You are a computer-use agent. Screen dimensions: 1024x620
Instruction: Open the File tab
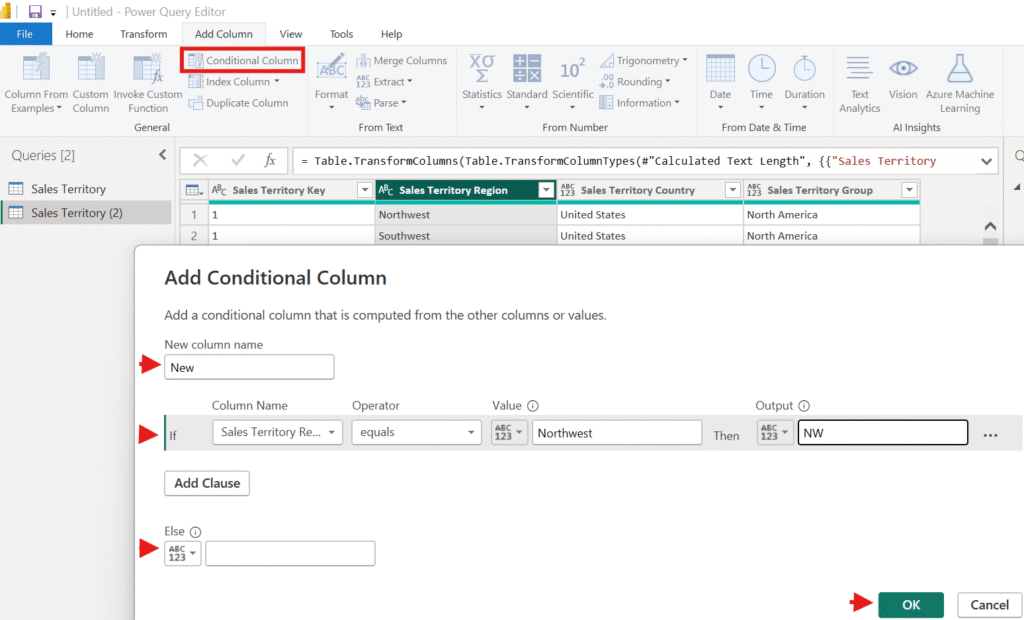(25, 34)
